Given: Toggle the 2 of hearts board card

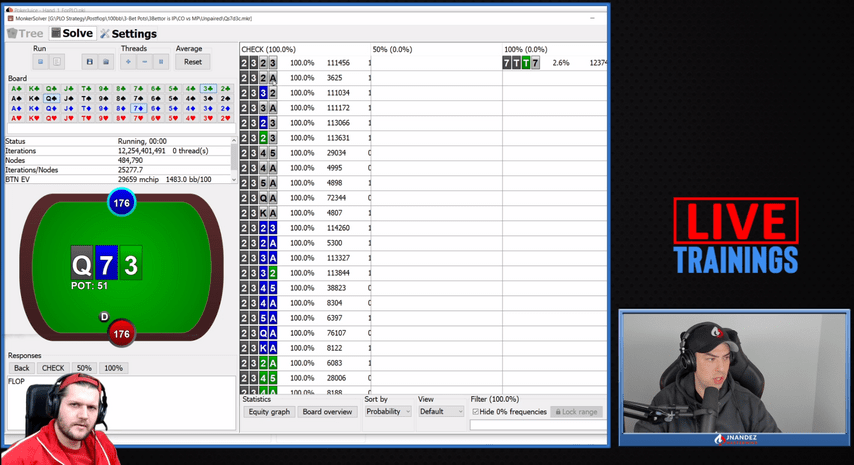Looking at the screenshot, I should click(225, 118).
